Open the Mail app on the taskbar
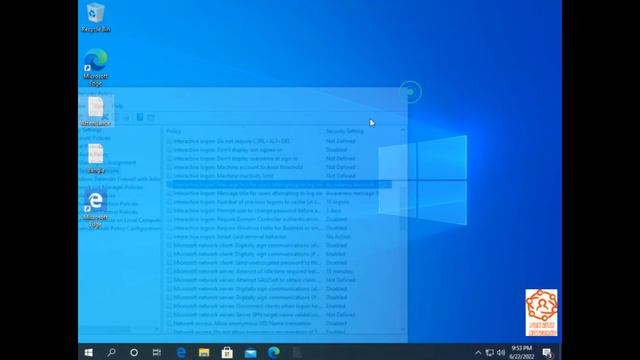This screenshot has width=640, height=360. [251, 352]
